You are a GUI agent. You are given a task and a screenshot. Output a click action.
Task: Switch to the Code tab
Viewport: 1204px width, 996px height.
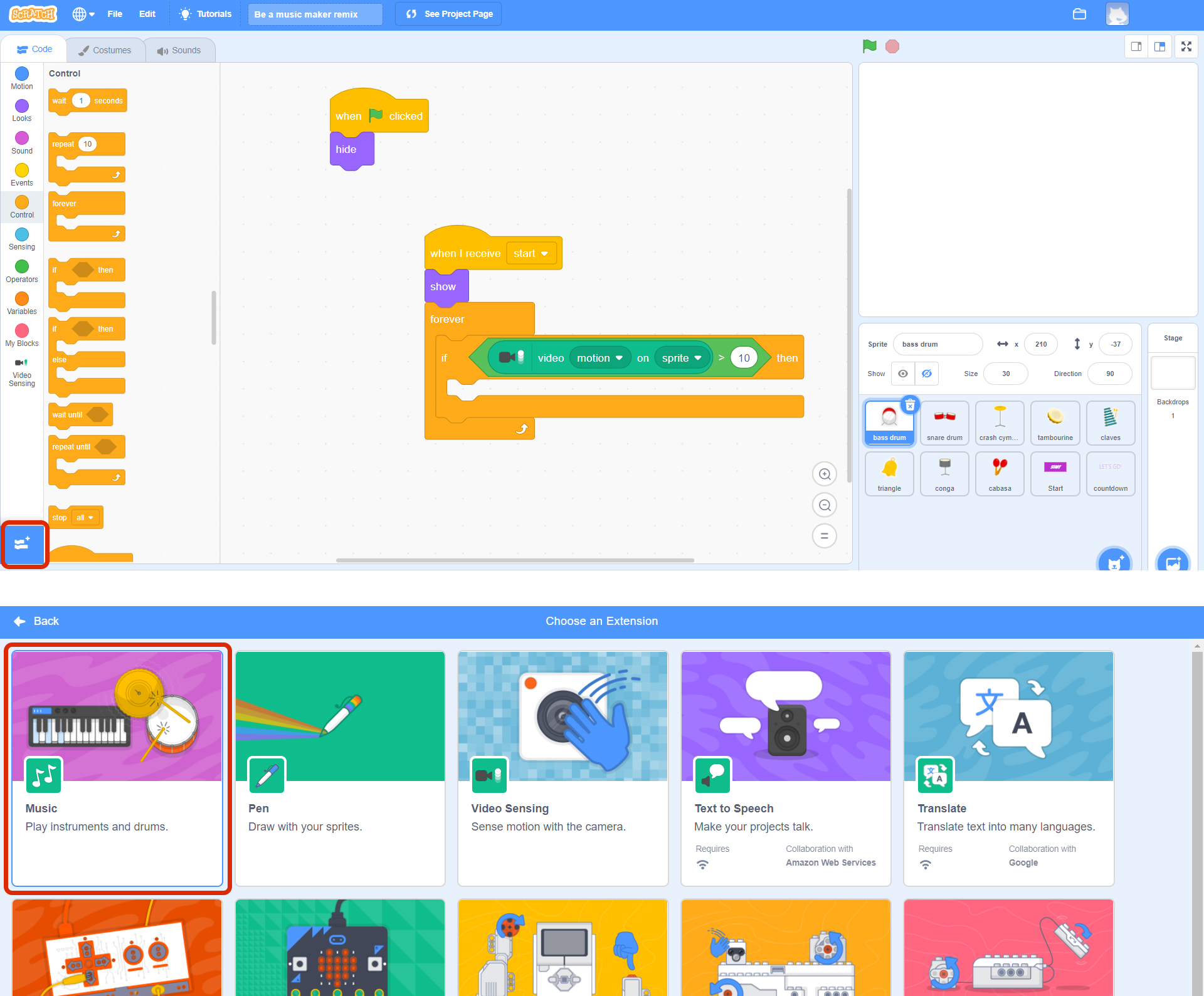click(34, 49)
